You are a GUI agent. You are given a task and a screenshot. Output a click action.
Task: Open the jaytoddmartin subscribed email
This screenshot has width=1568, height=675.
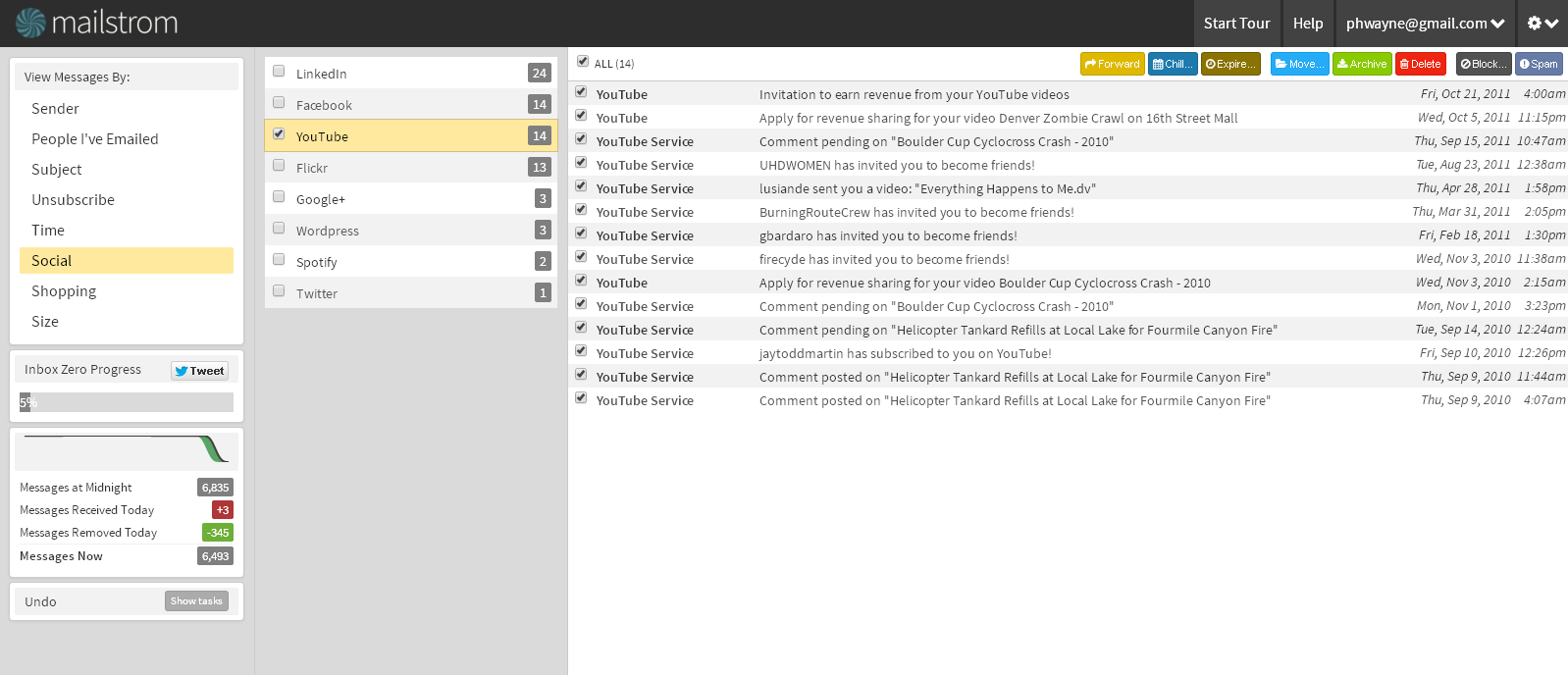point(905,354)
